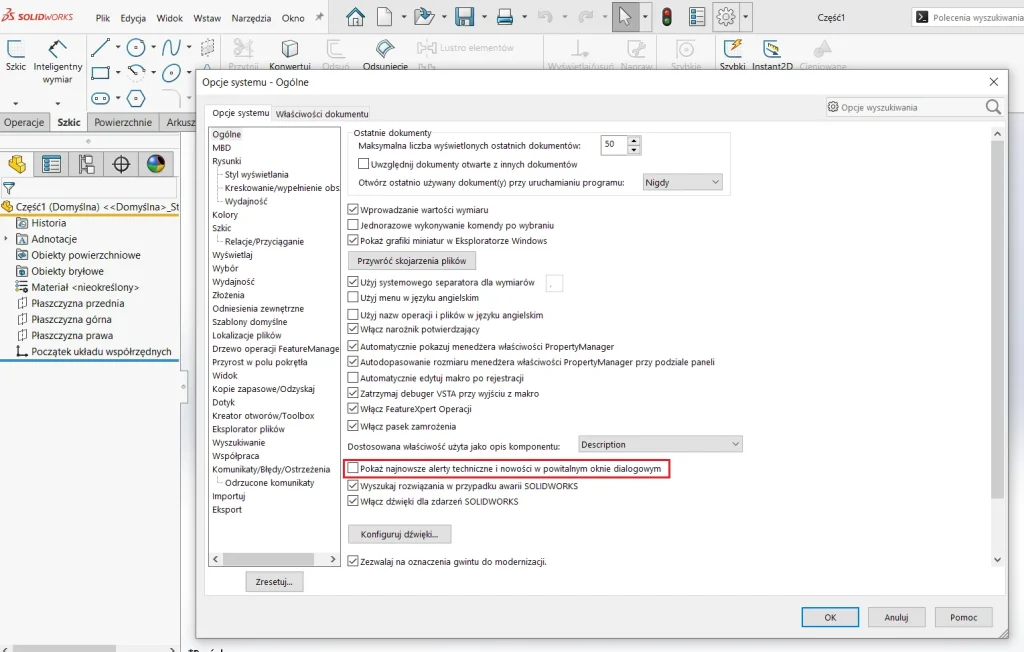Switch to the Operacje command tab

(x=24, y=122)
